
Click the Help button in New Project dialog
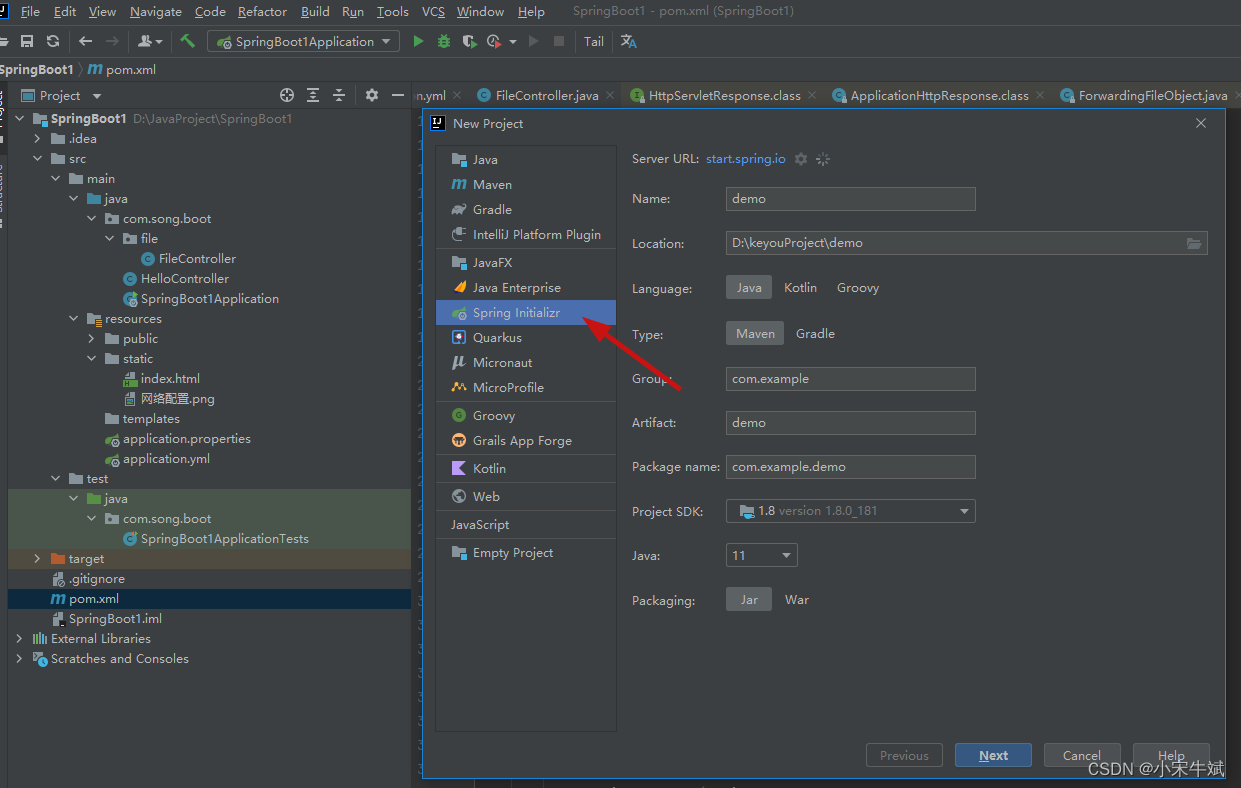click(x=1171, y=755)
